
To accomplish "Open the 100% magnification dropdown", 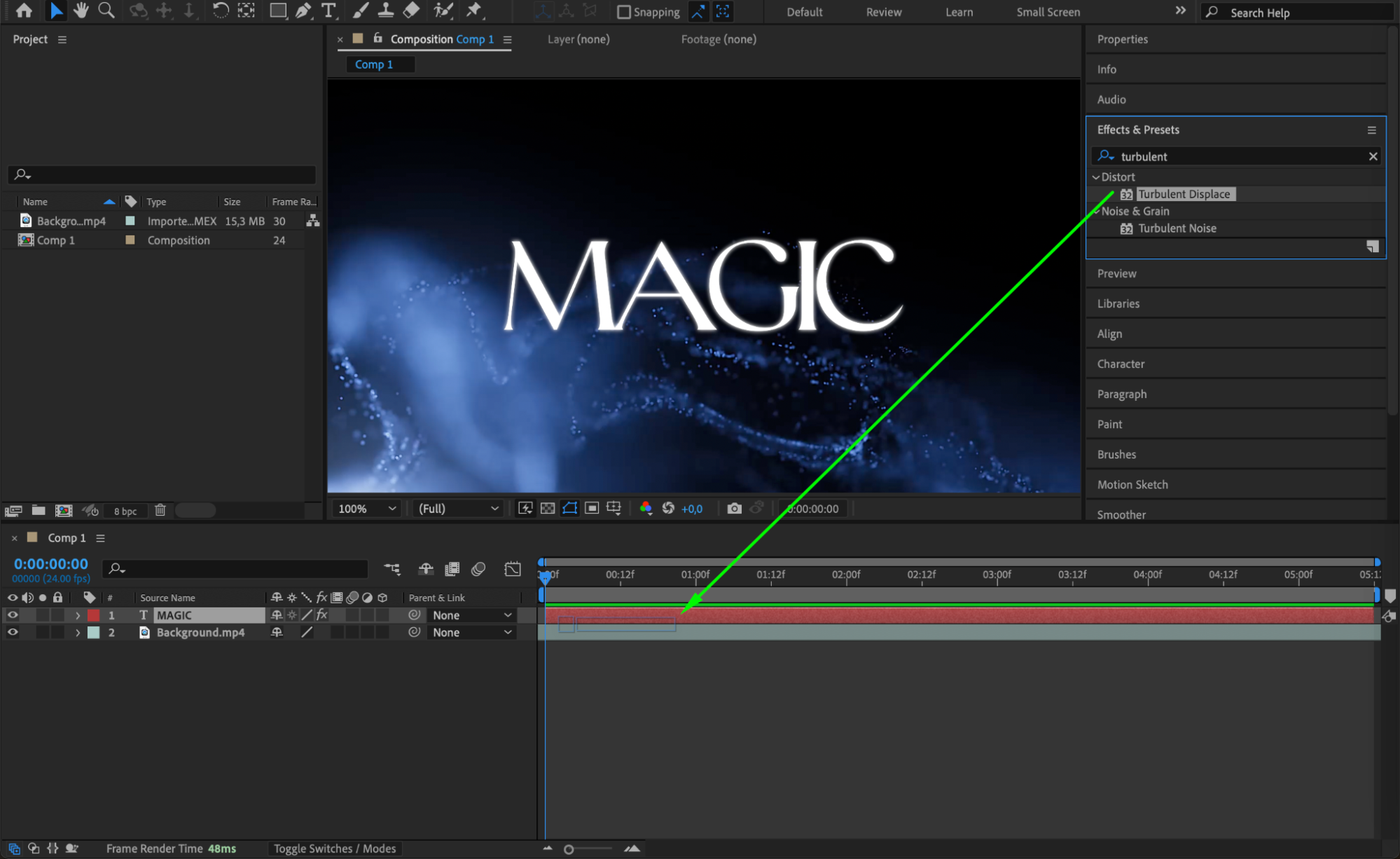I will click(x=367, y=509).
